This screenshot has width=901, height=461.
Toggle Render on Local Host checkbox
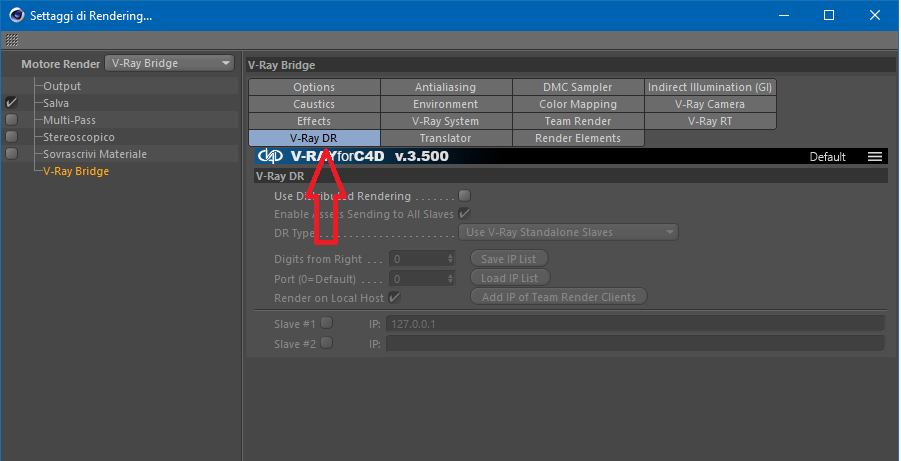[394, 298]
